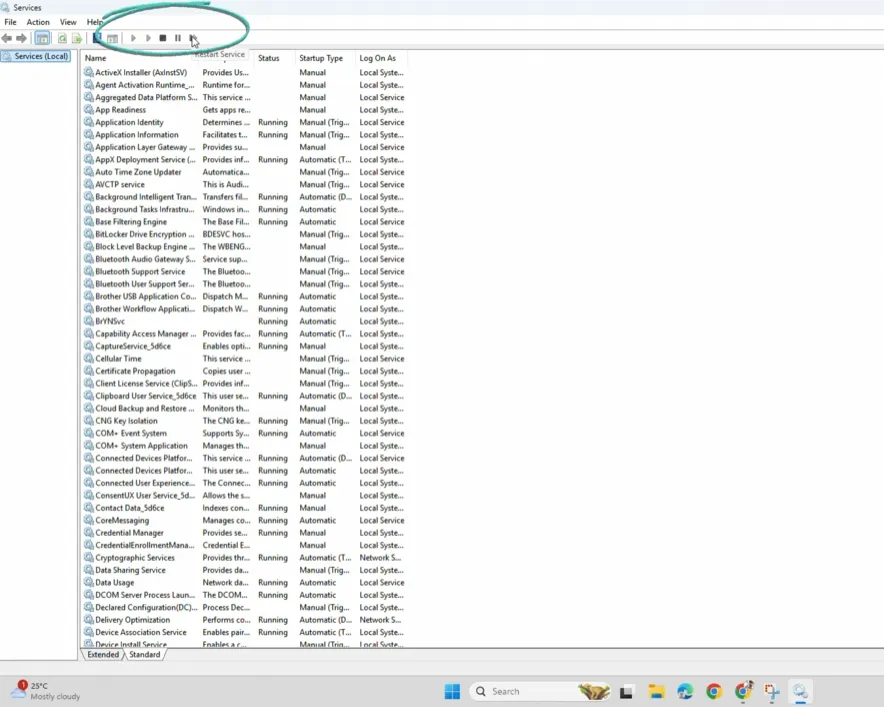The image size is (884, 707).
Task: Click the Refresh toolbar icon
Action: (62, 38)
